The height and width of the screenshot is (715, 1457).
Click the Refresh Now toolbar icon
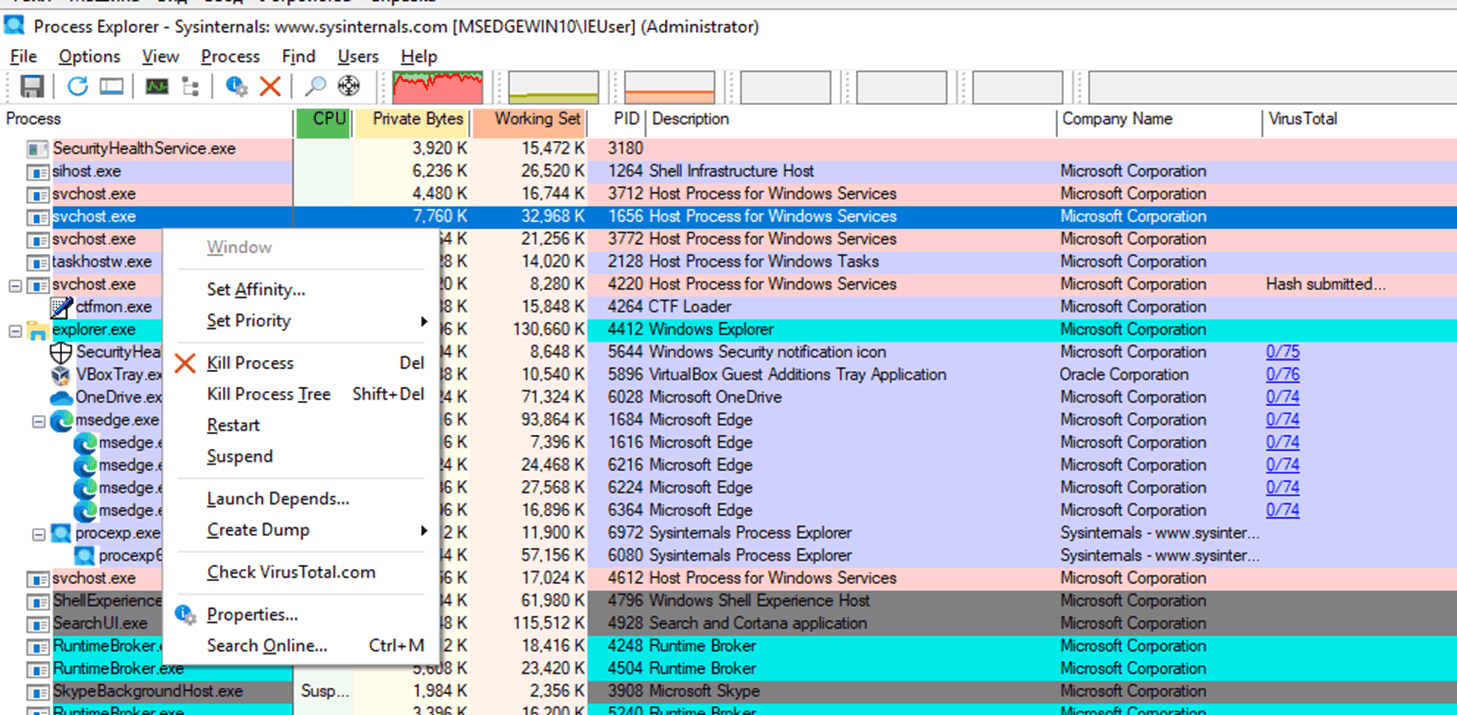click(x=77, y=86)
